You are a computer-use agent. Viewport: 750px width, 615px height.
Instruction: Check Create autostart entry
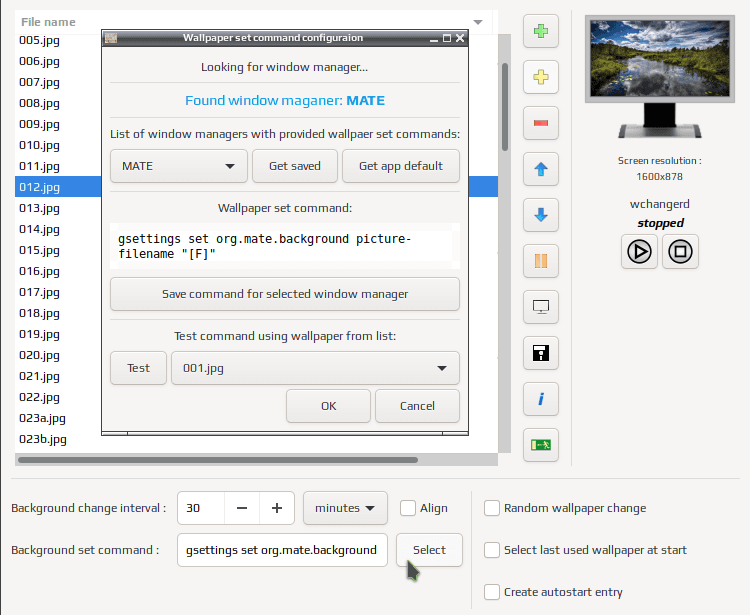(x=492, y=592)
